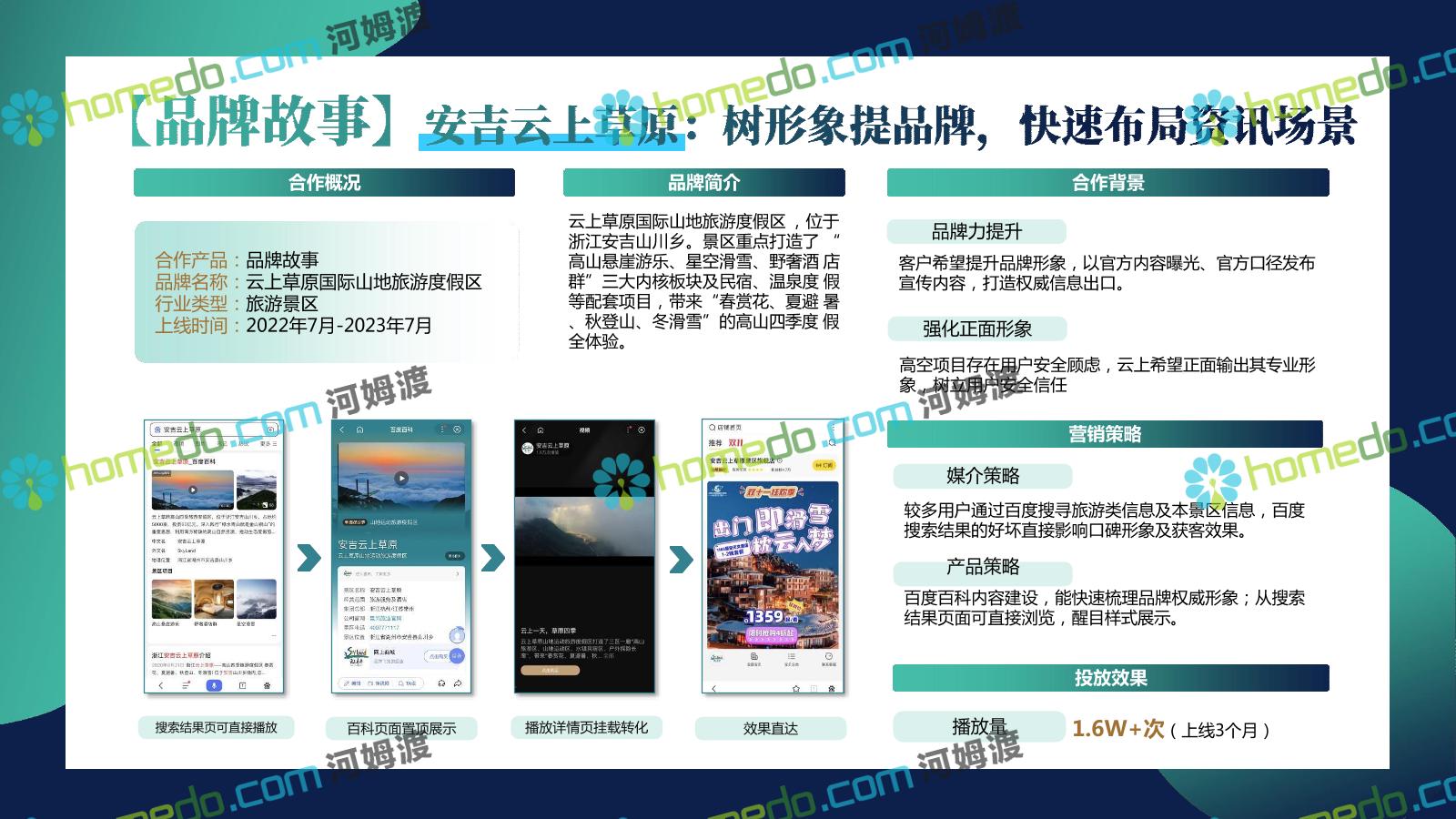Screen dimensions: 1456x819
Task: Tap the paw icon in search page bottom bar
Action: [268, 685]
